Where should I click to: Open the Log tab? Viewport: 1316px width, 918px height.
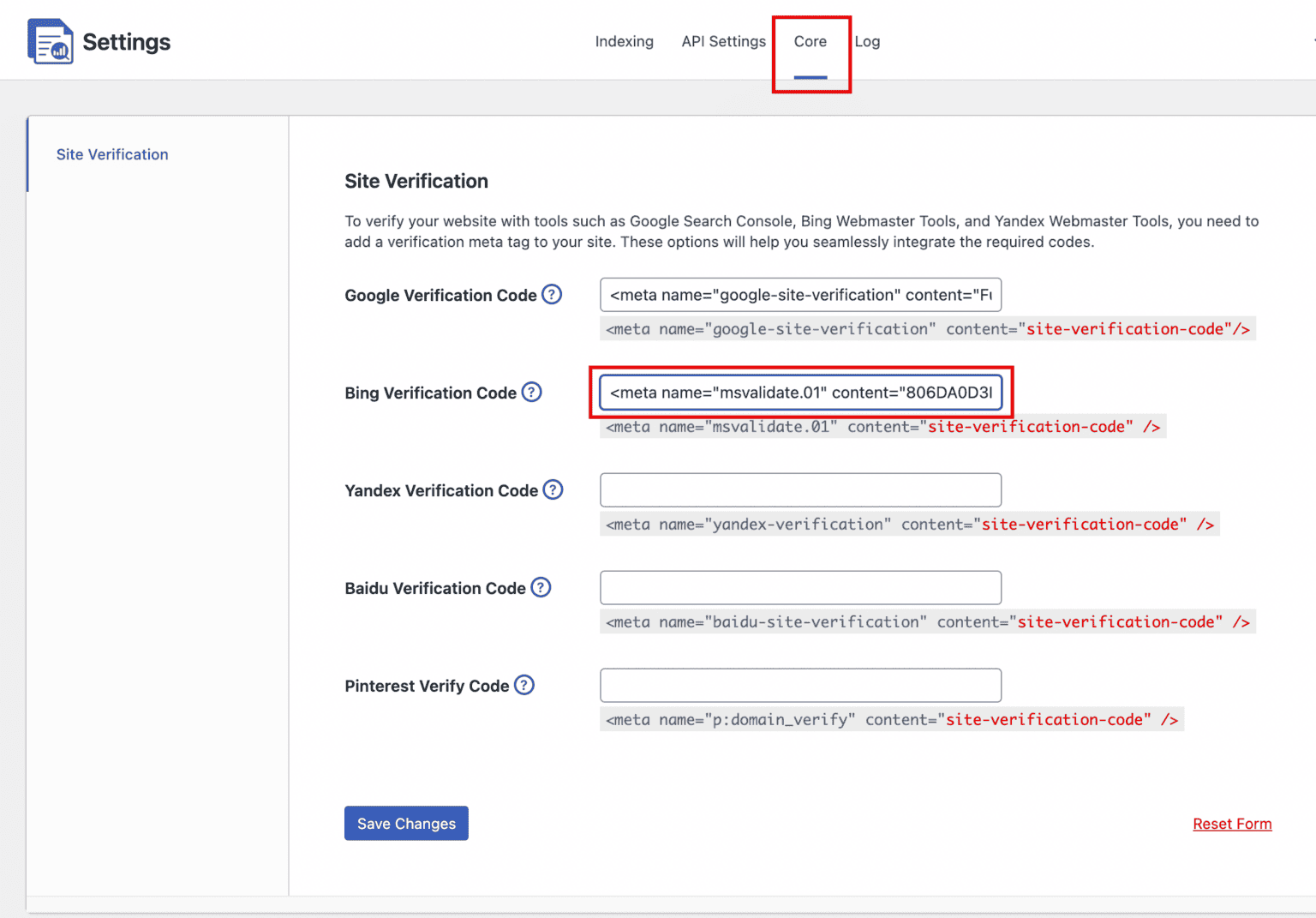[867, 41]
